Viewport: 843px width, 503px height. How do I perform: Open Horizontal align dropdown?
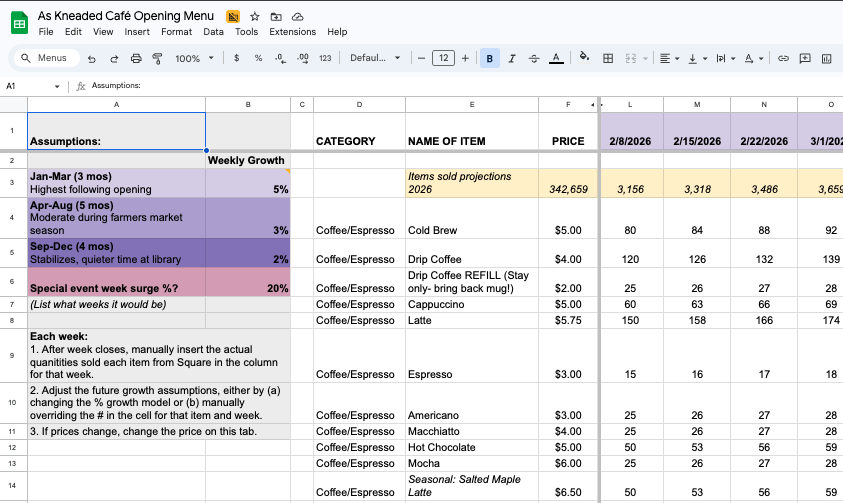669,58
